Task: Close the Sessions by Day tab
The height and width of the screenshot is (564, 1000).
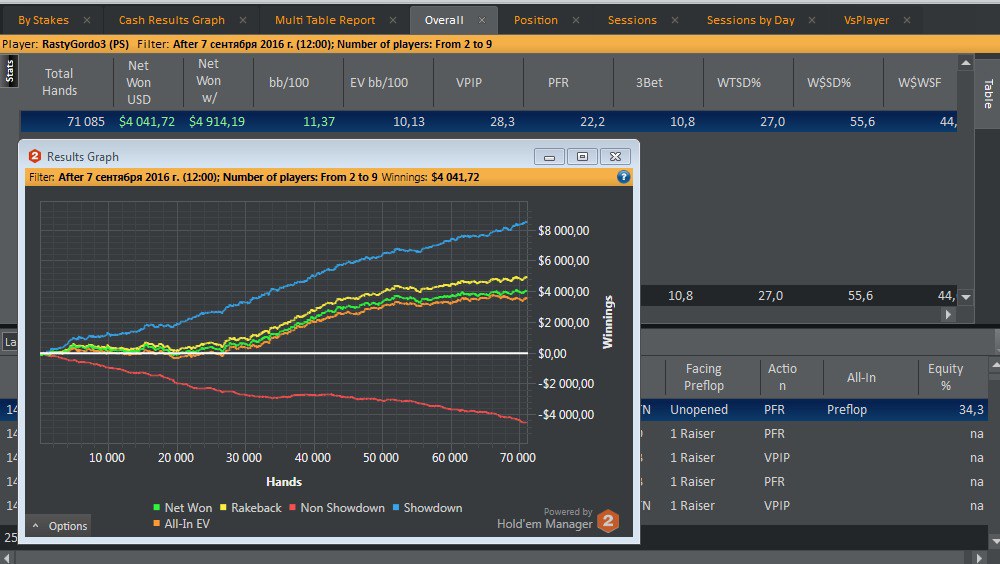Action: (x=812, y=20)
